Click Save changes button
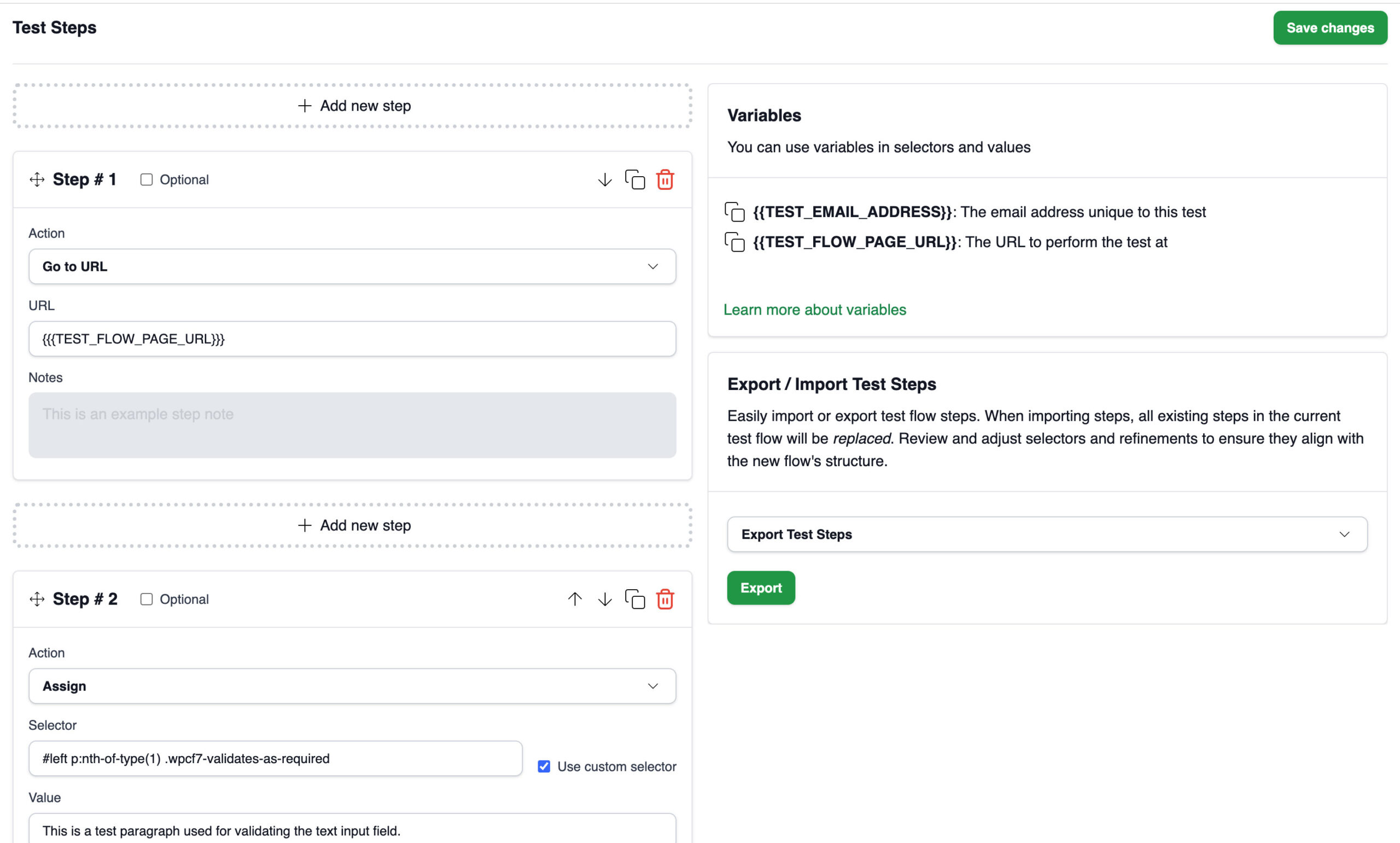Image resolution: width=1400 pixels, height=843 pixels. 1329,28
